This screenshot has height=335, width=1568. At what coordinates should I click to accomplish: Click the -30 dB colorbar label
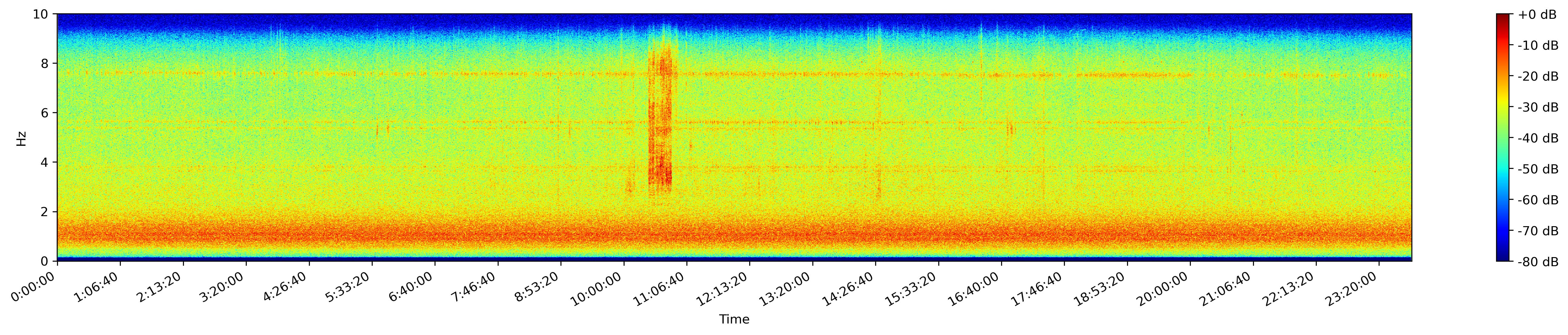pos(1538,108)
